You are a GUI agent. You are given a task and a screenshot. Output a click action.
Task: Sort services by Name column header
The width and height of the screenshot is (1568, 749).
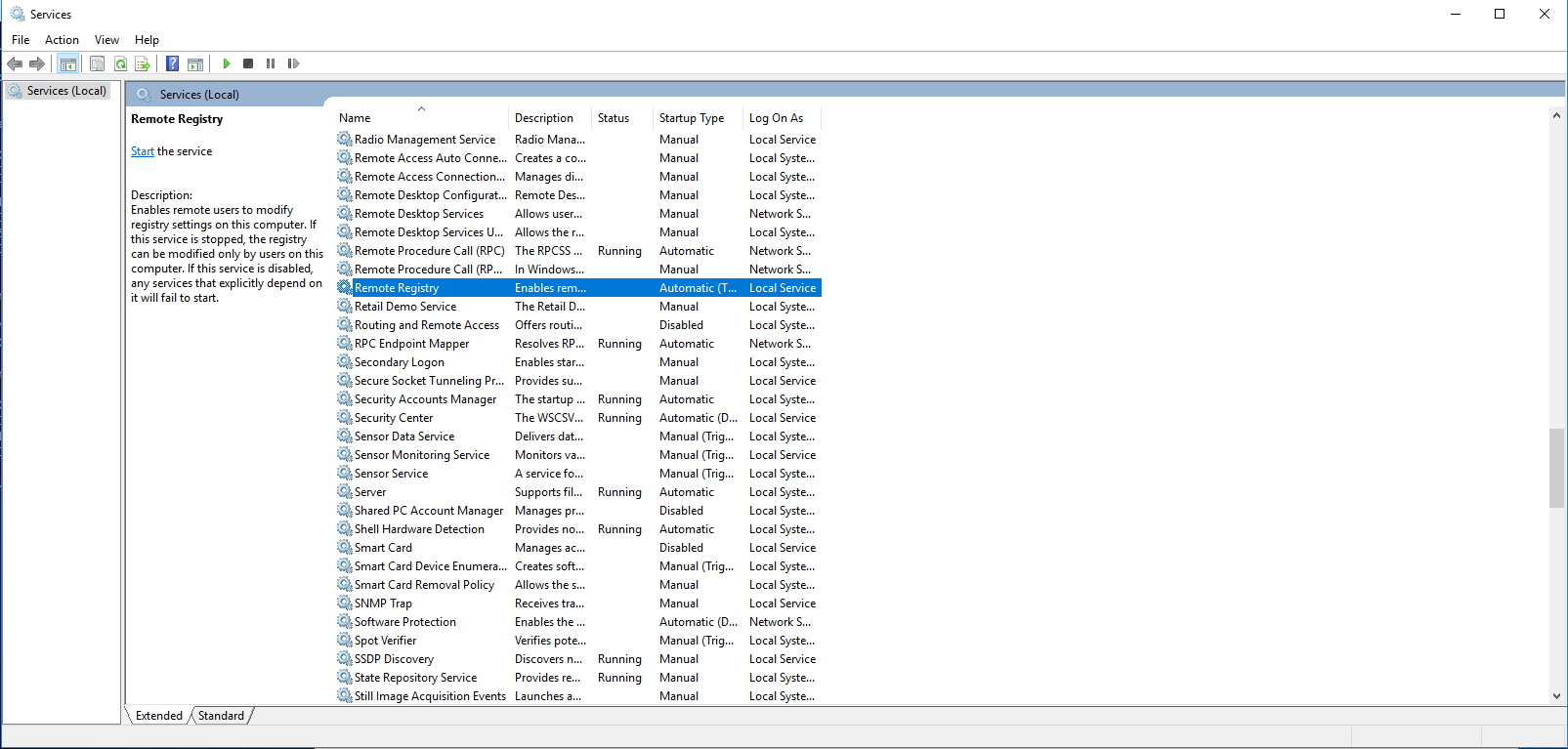355,118
